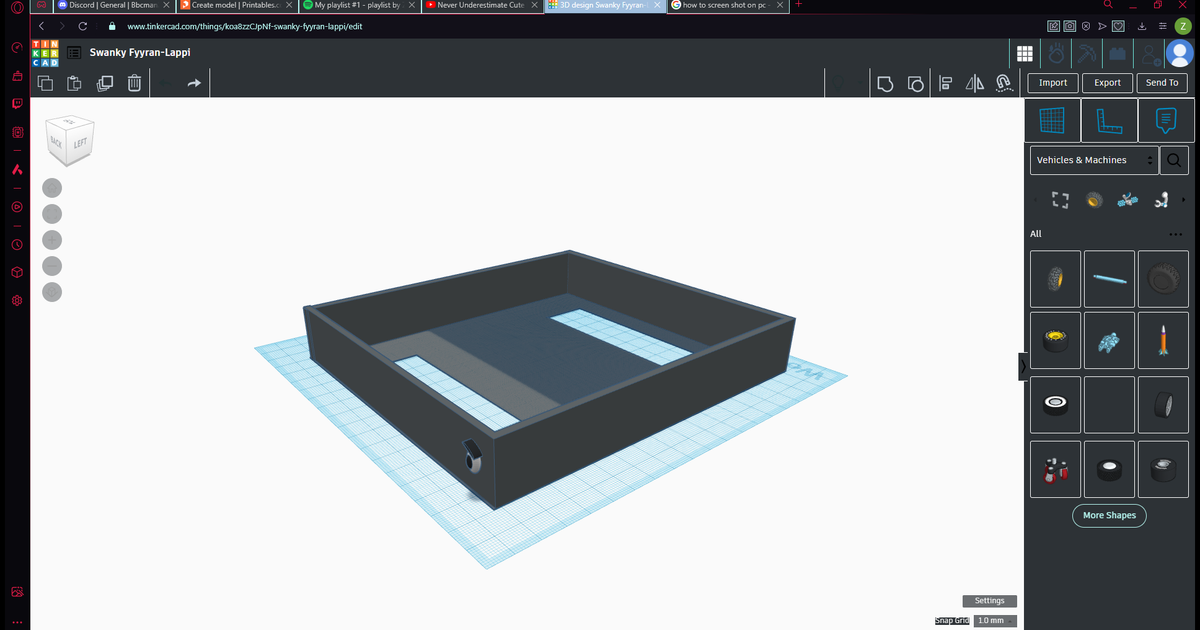This screenshot has width=1200, height=630.
Task: Select the Ungroup tool
Action: click(x=916, y=83)
